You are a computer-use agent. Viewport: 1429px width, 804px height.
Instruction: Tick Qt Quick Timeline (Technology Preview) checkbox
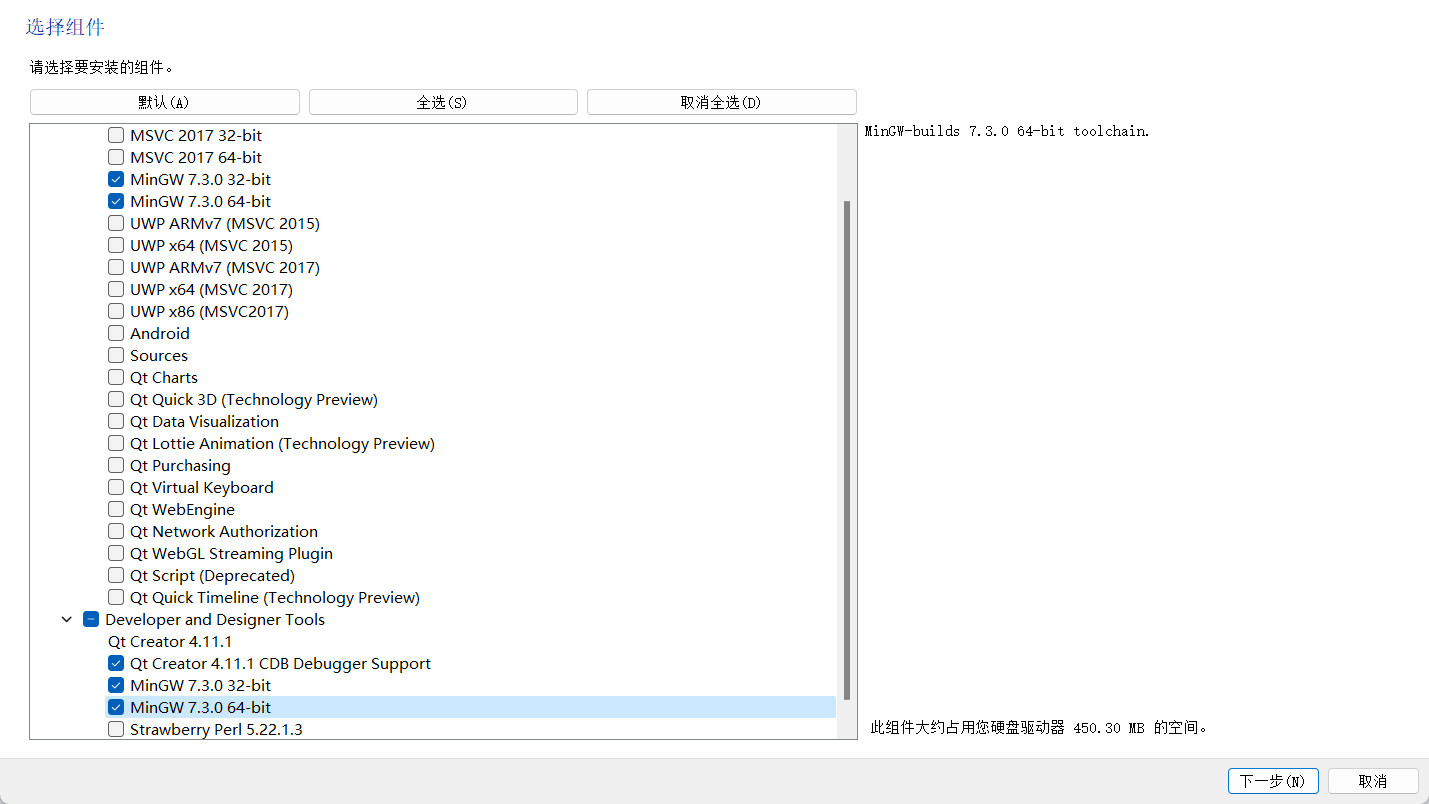coord(116,597)
